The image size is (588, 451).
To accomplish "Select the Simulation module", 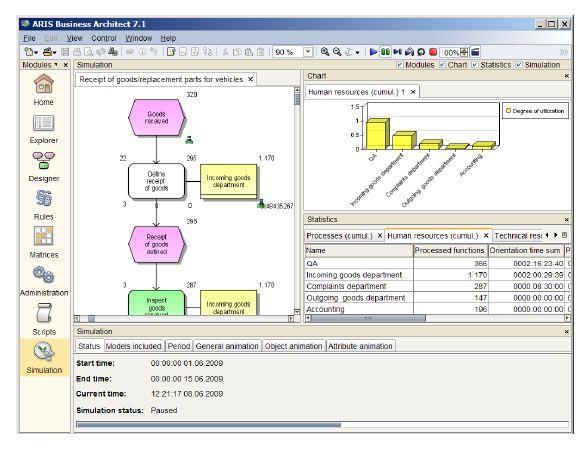I will coord(44,358).
